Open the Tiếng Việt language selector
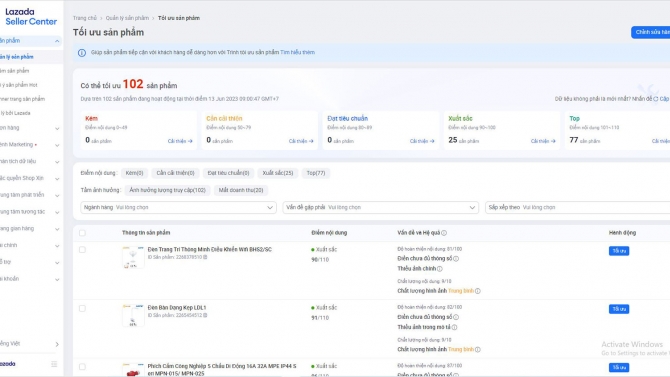Screen dimensions: 670x377 point(30,344)
